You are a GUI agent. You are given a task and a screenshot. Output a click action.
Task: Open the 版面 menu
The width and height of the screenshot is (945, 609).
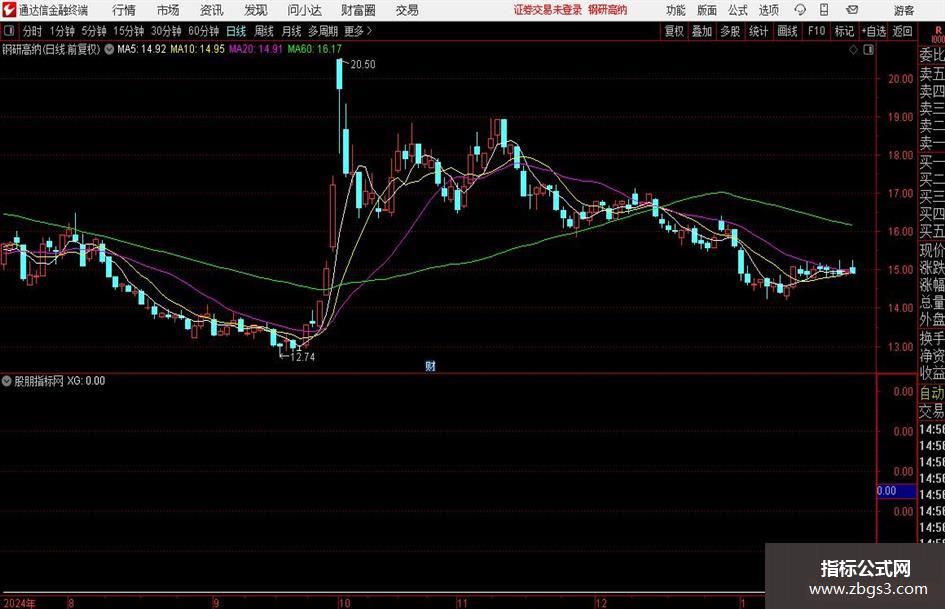click(x=707, y=10)
